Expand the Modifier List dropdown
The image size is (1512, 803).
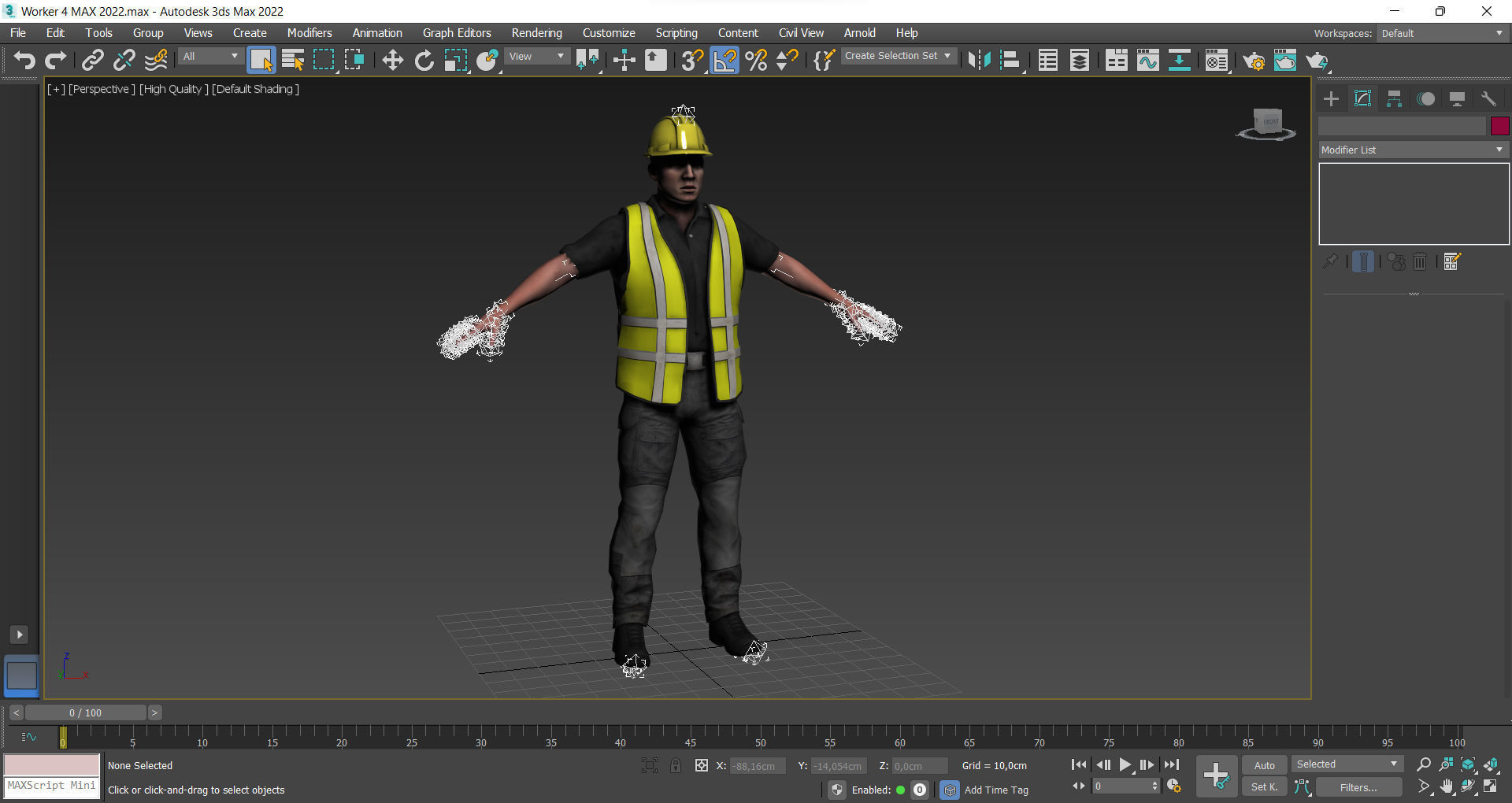coord(1414,150)
